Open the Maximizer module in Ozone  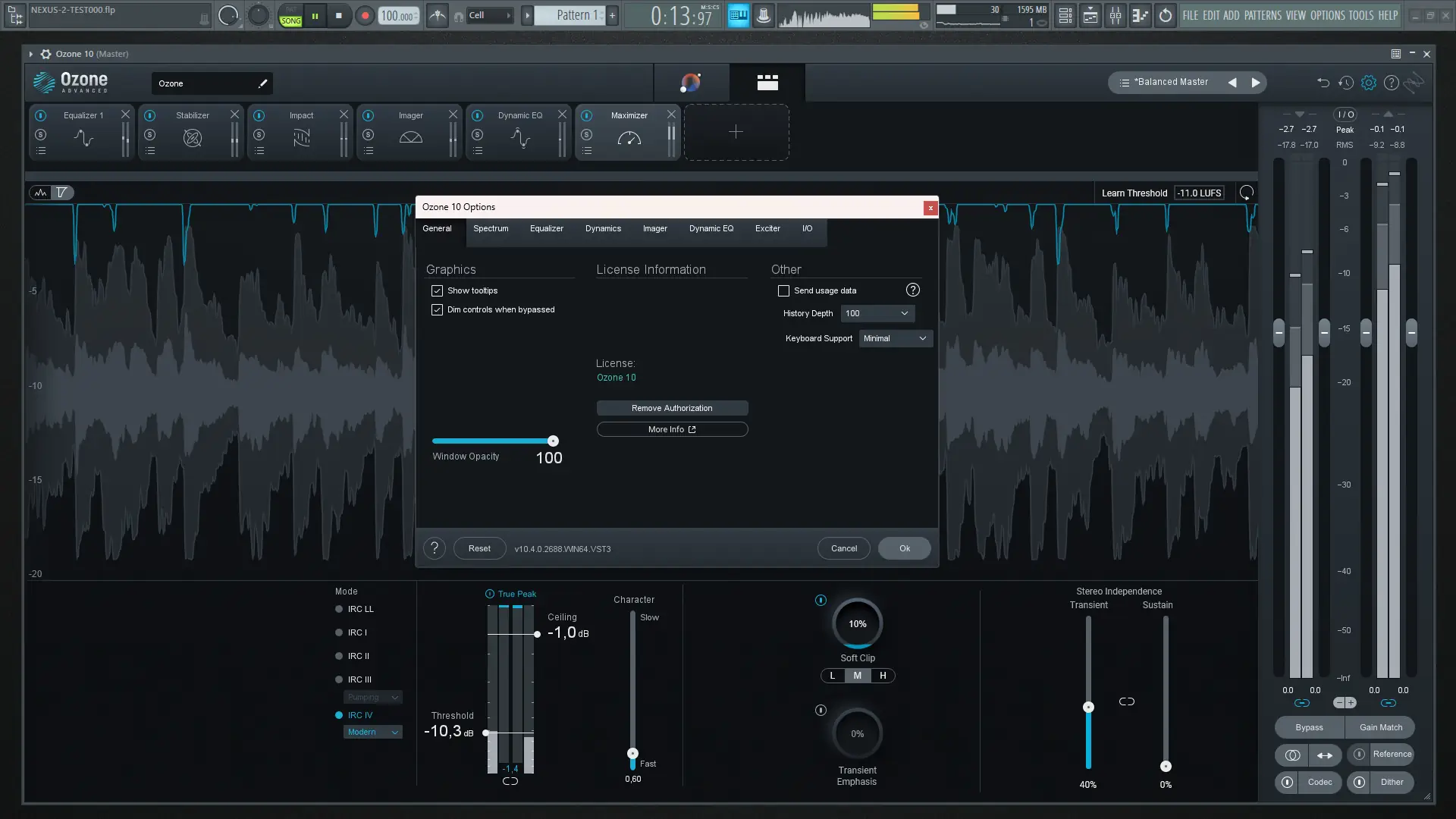coord(629,115)
